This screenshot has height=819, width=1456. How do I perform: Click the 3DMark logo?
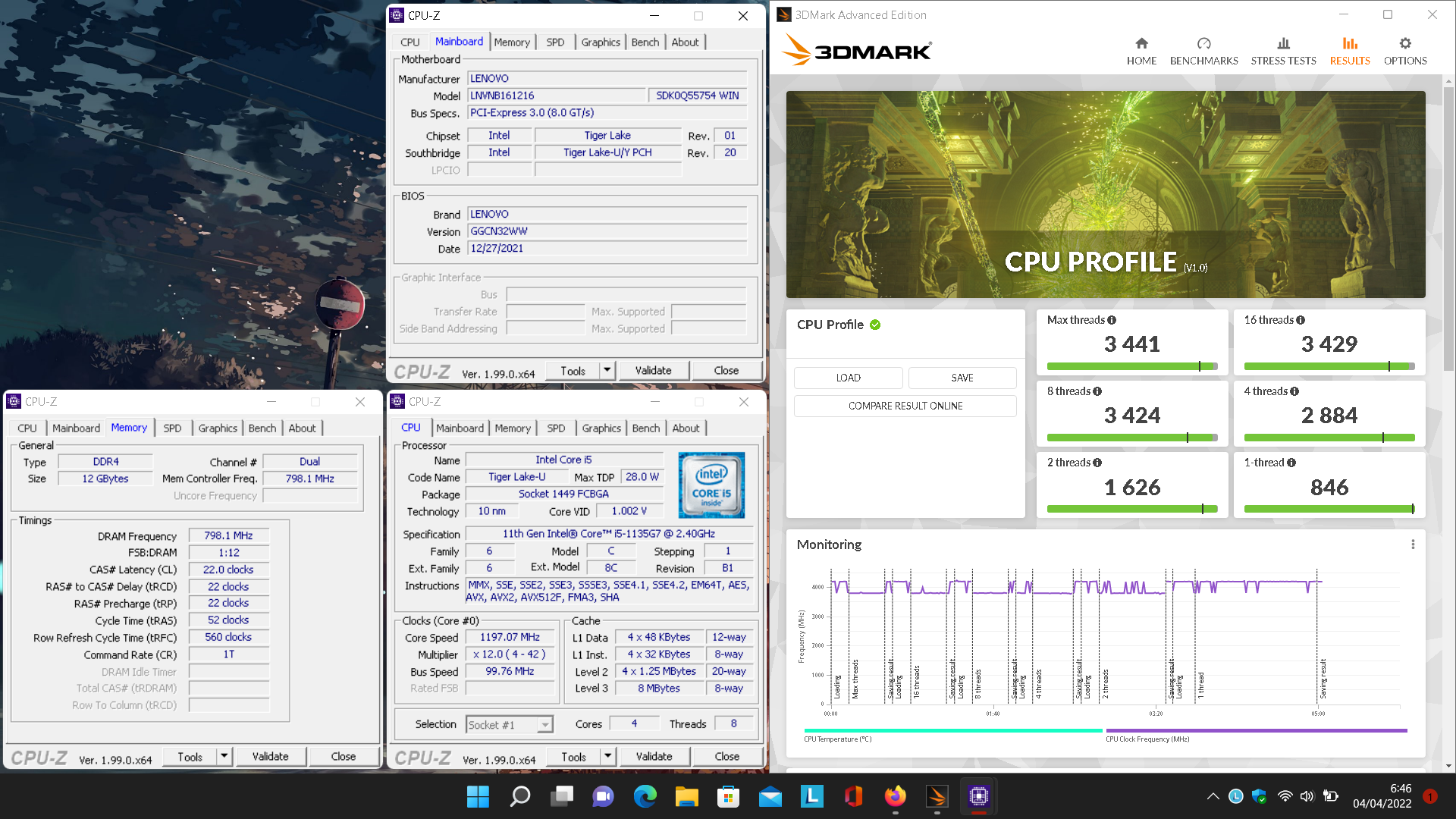coord(857,50)
